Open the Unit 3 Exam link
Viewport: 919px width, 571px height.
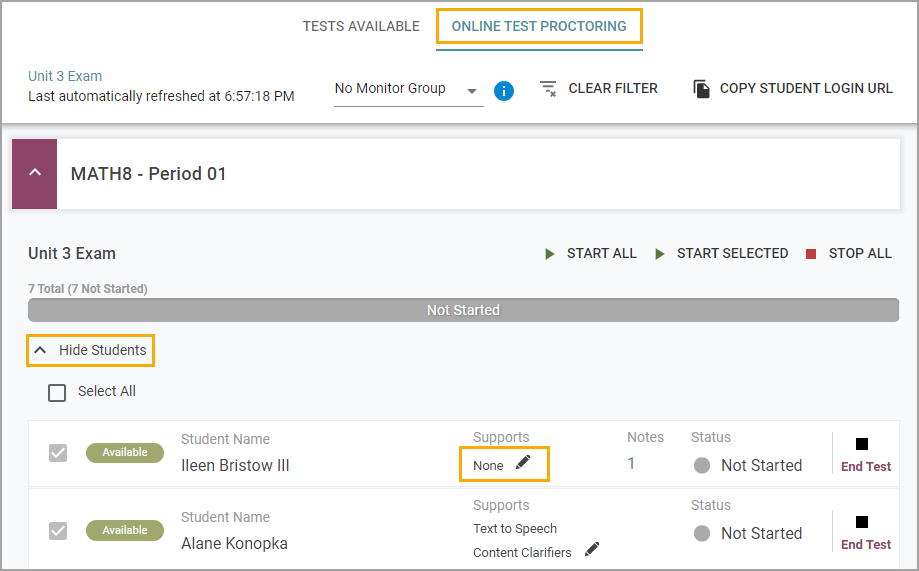(x=65, y=76)
